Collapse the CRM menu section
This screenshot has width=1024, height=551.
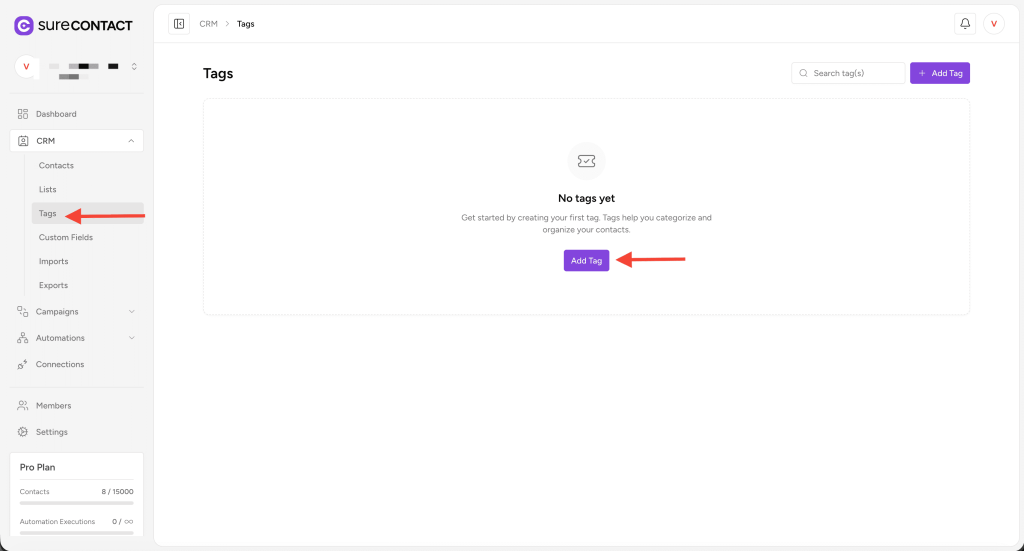click(x=131, y=141)
